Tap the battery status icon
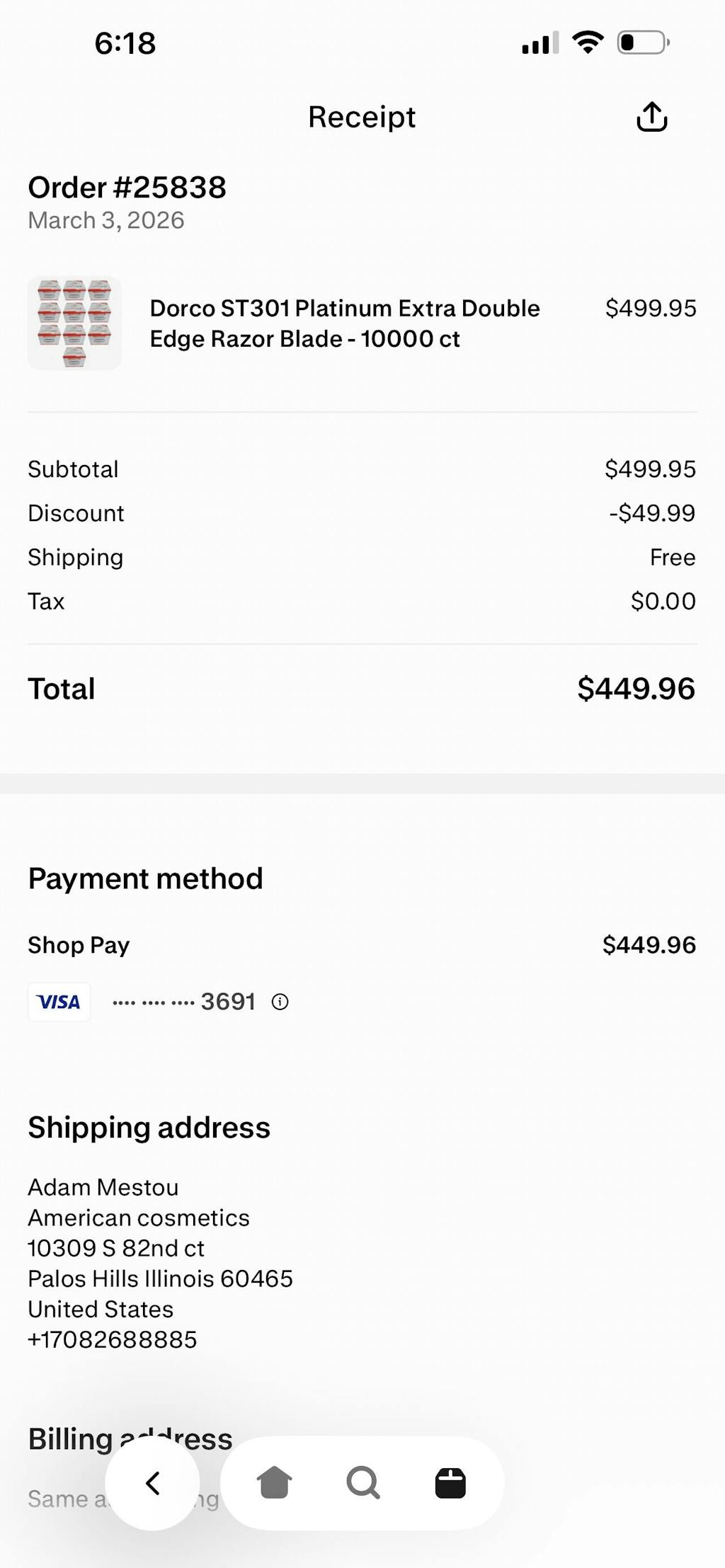 tap(643, 42)
